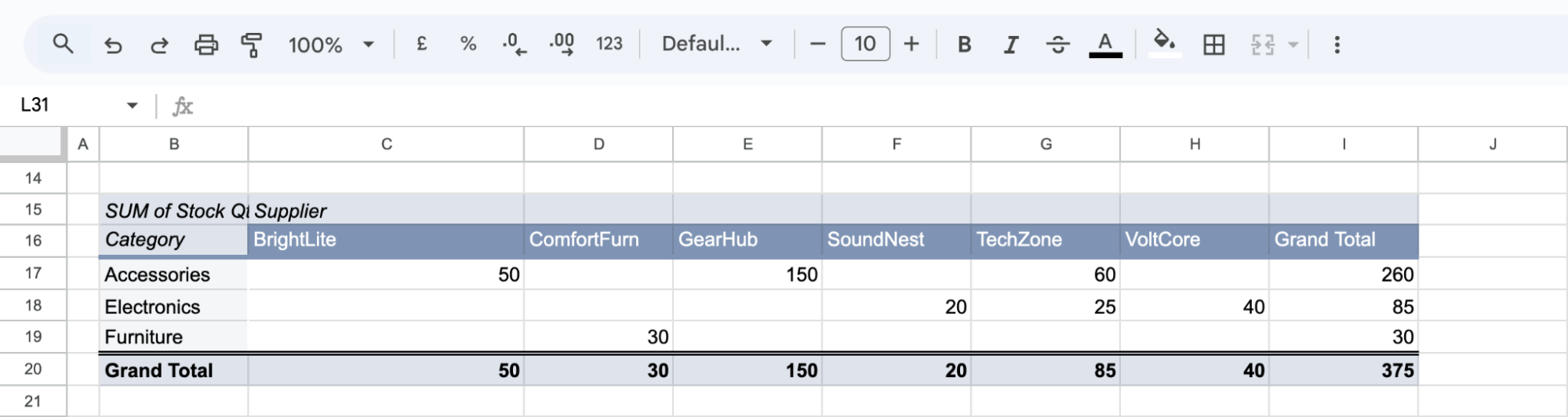1568x417 pixels.
Task: Select the TechZone heading cell
Action: click(x=1046, y=240)
